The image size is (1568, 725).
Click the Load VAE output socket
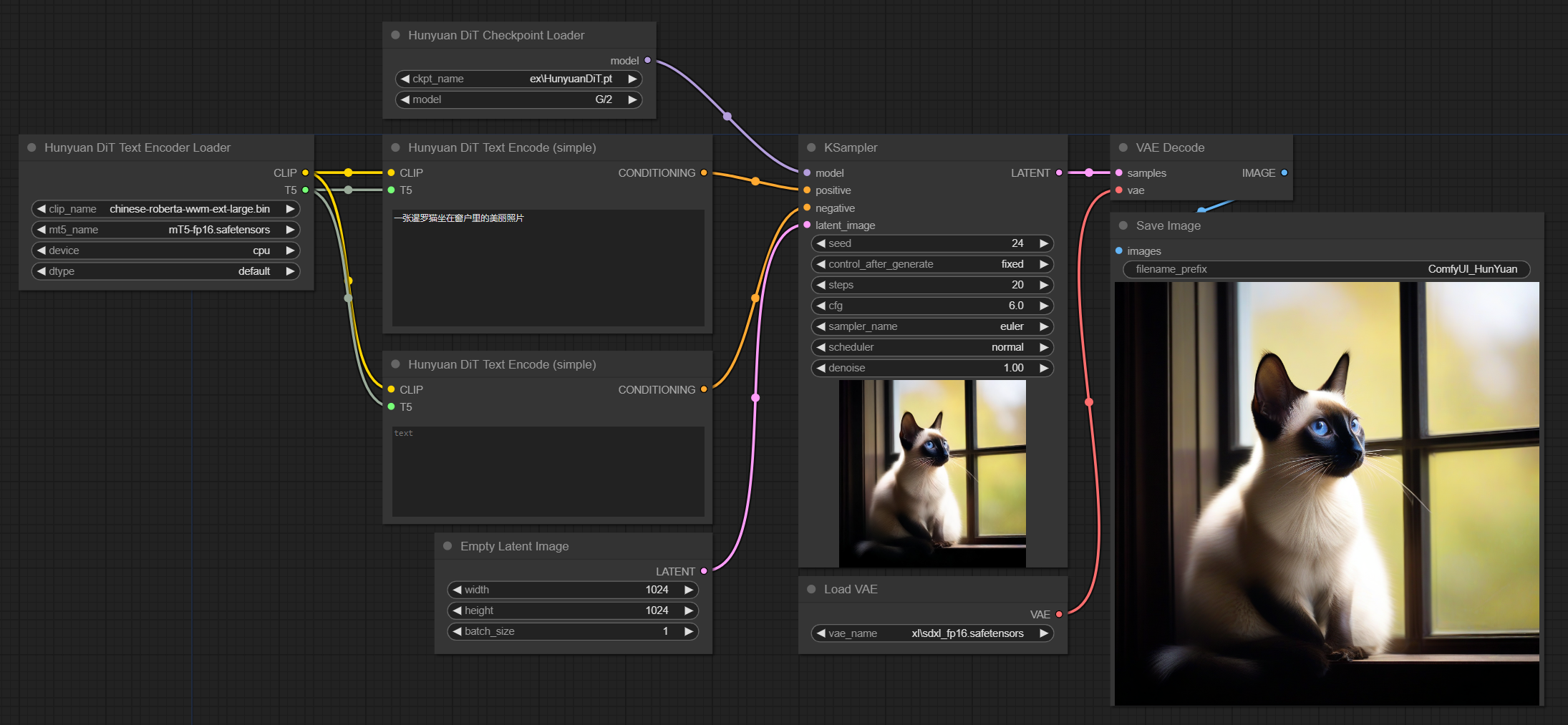click(x=1059, y=614)
